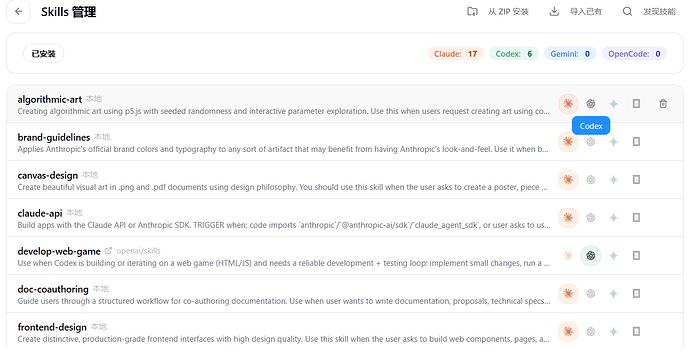Screen dimensions: 690x360
Task: Select the algorithmic-art skill name
Action: pos(50,99)
